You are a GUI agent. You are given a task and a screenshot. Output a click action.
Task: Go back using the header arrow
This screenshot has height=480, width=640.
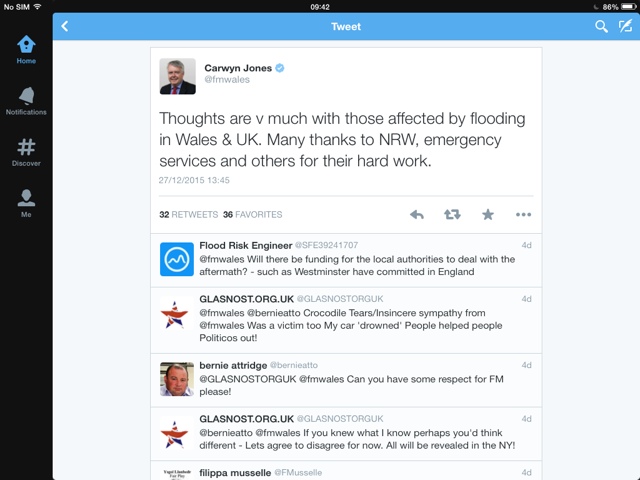[x=65, y=27]
